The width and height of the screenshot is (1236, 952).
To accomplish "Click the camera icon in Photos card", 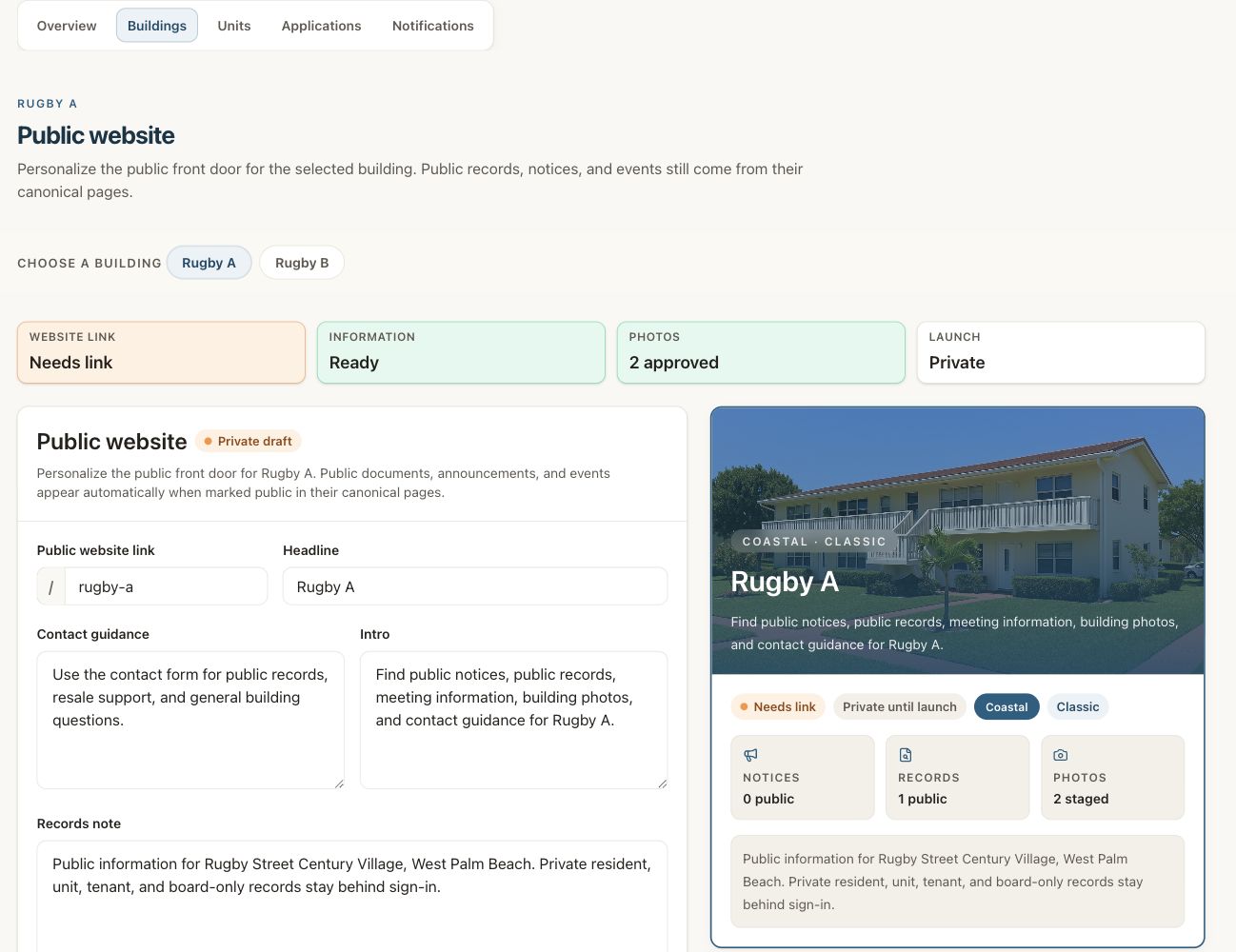I will click(1060, 755).
